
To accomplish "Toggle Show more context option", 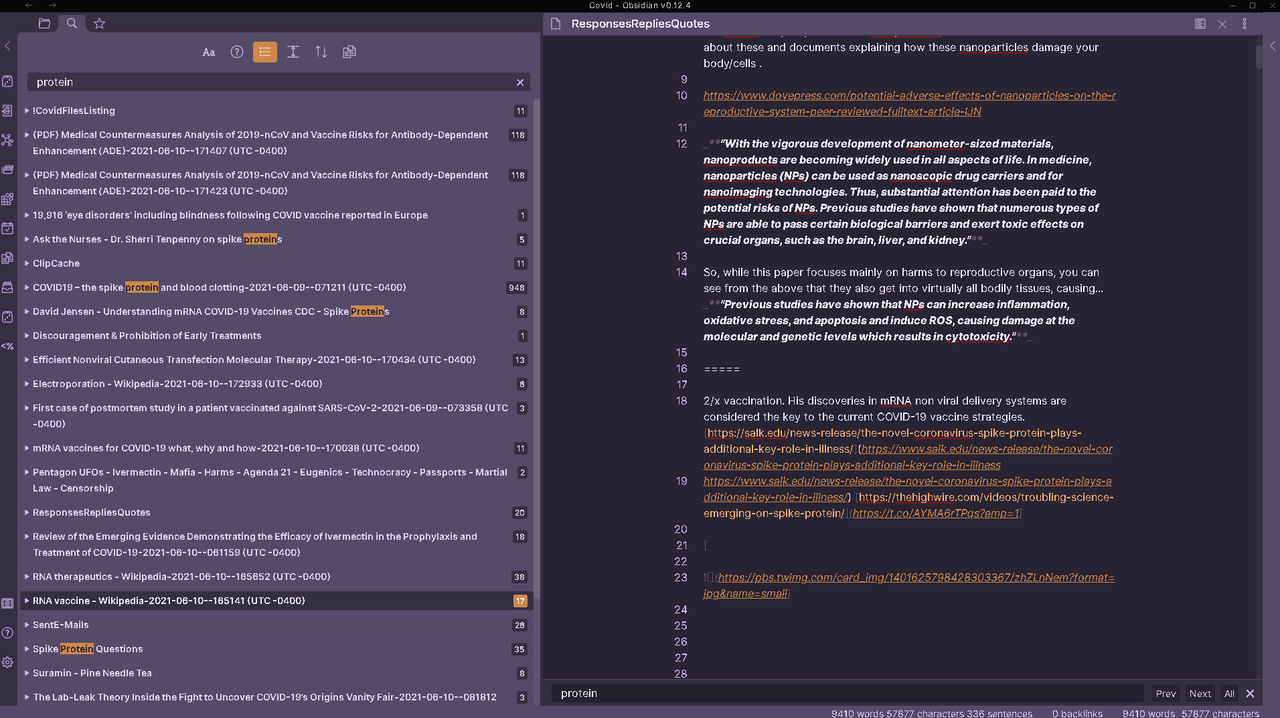I will pos(293,52).
